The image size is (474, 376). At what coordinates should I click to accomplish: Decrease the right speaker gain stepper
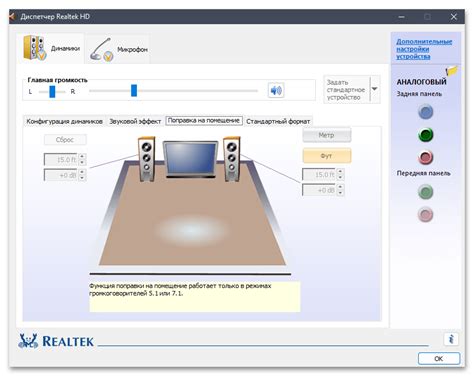click(x=340, y=193)
